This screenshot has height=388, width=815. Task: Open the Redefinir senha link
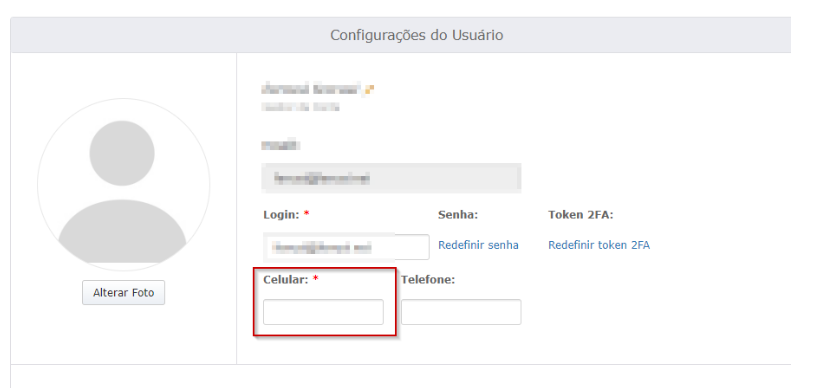click(x=478, y=245)
